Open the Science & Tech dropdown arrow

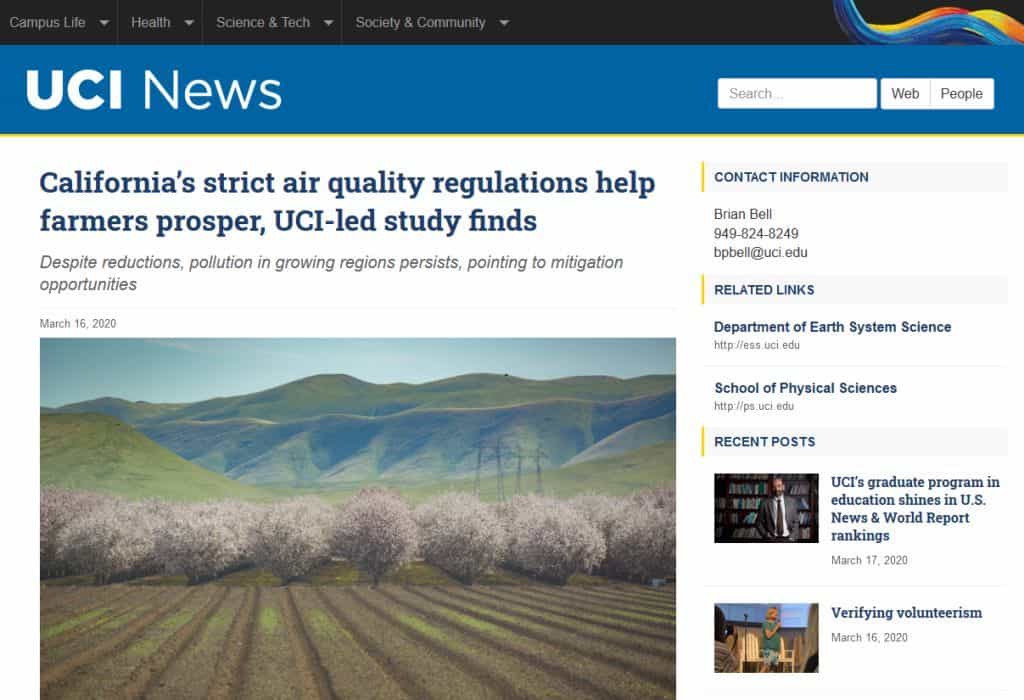click(x=328, y=23)
